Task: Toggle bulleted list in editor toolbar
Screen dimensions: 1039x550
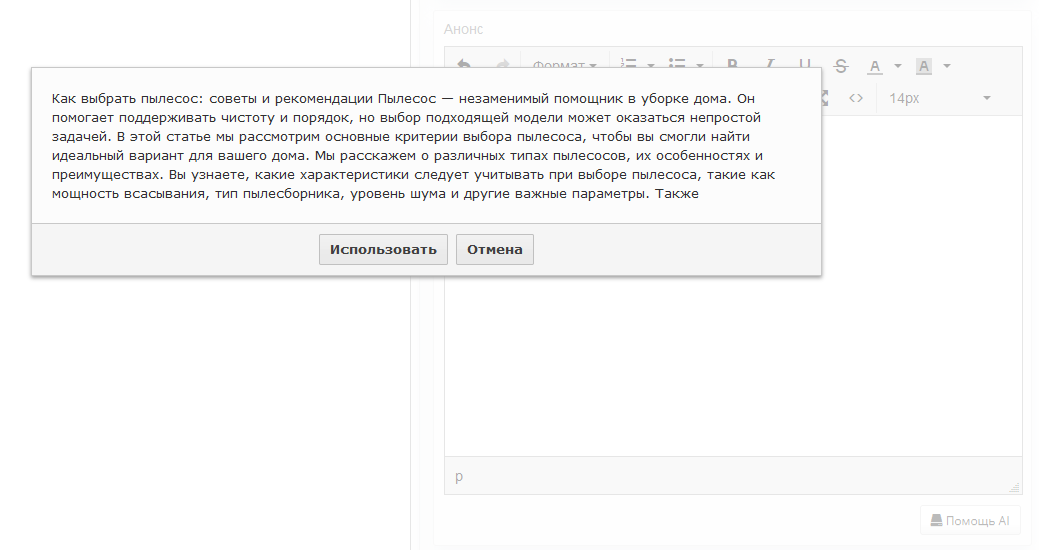Action: coord(677,62)
